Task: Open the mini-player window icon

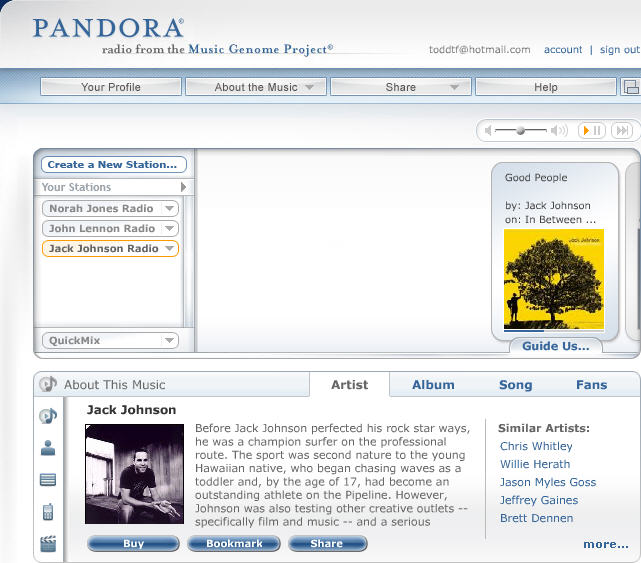Action: point(631,87)
